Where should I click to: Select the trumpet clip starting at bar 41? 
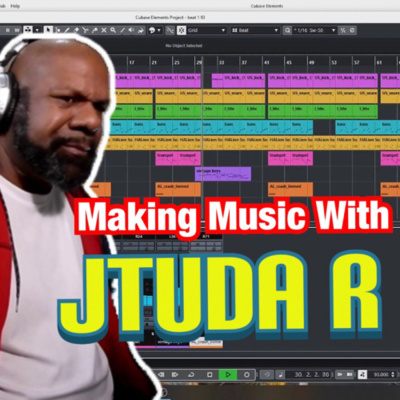pyautogui.click(x=279, y=159)
